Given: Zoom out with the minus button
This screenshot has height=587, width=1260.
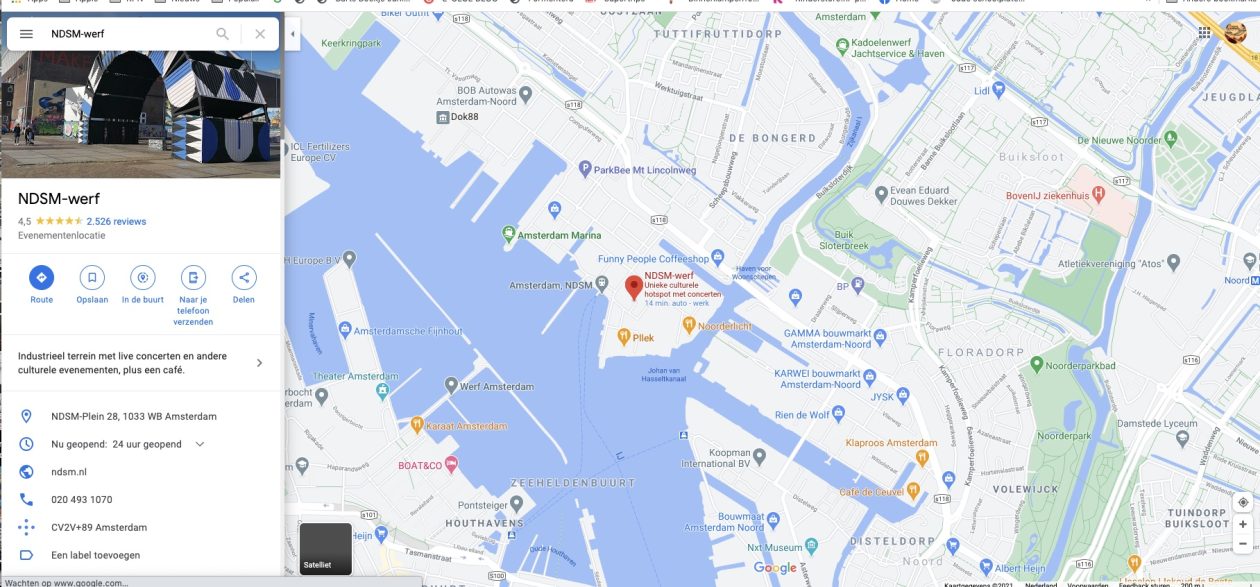Looking at the screenshot, I should pyautogui.click(x=1242, y=544).
